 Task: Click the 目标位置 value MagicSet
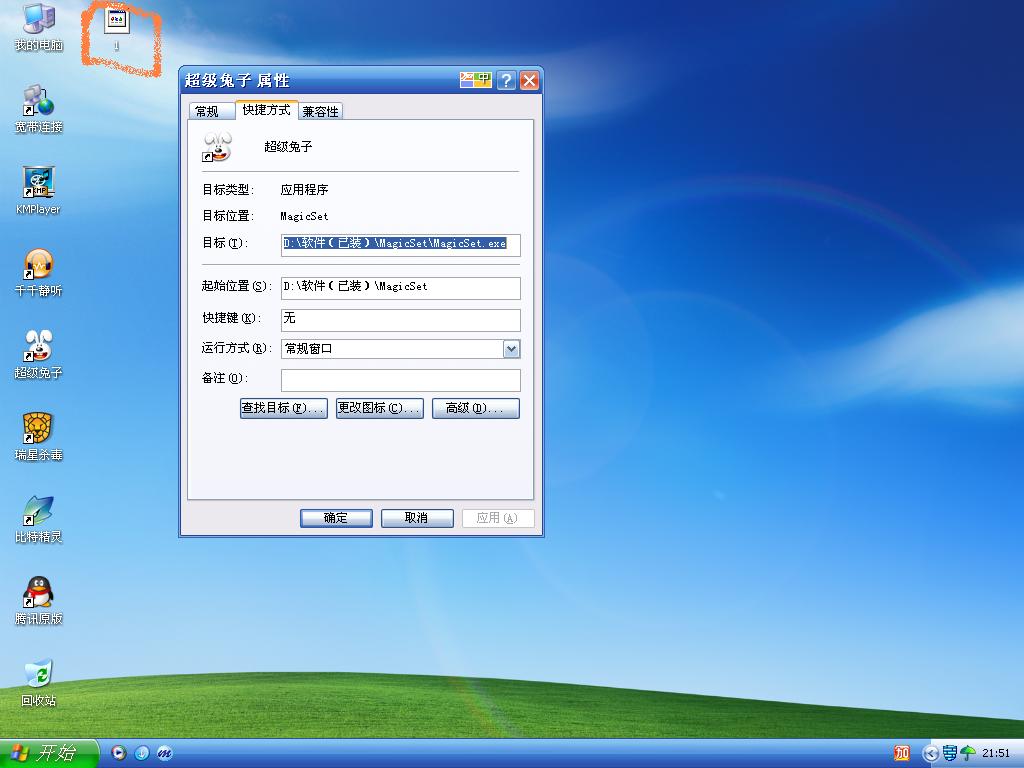coord(304,216)
